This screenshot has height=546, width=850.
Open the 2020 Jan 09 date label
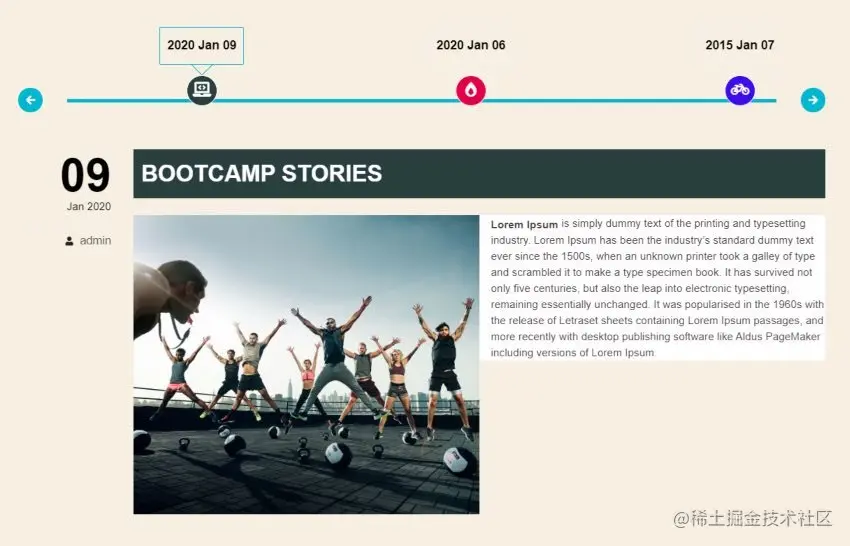pos(202,46)
